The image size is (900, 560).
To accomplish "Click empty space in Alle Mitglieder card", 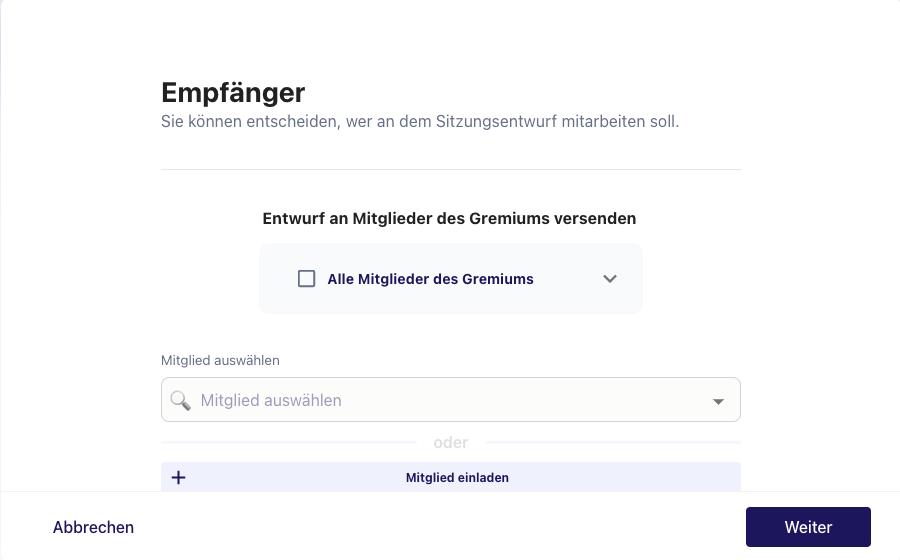I will 568,298.
